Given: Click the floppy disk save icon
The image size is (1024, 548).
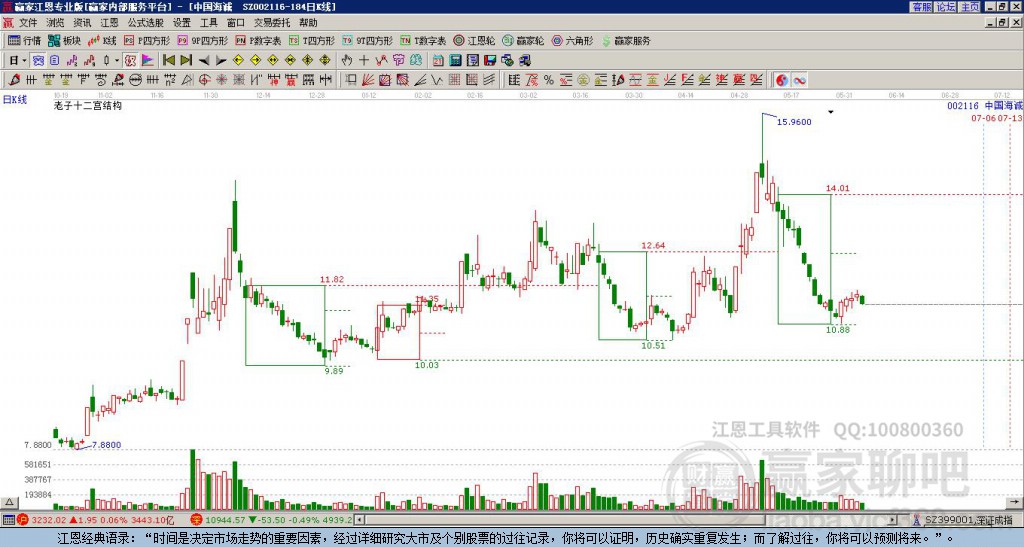Looking at the screenshot, I should tap(490, 60).
